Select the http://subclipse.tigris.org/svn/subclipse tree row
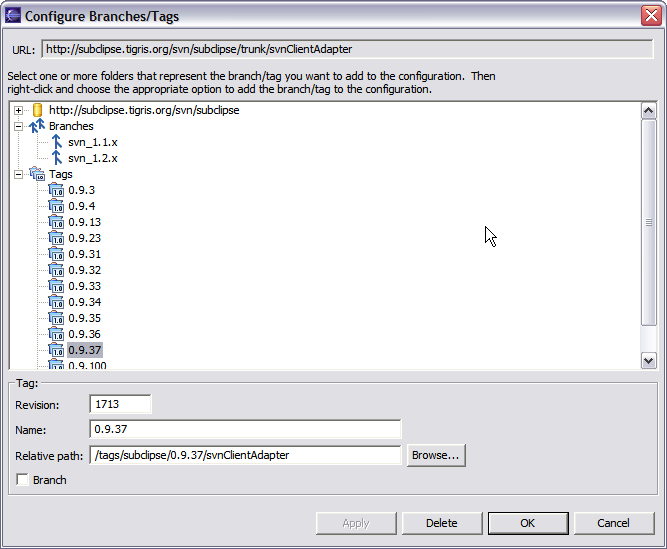This screenshot has width=667, height=549. coord(144,110)
